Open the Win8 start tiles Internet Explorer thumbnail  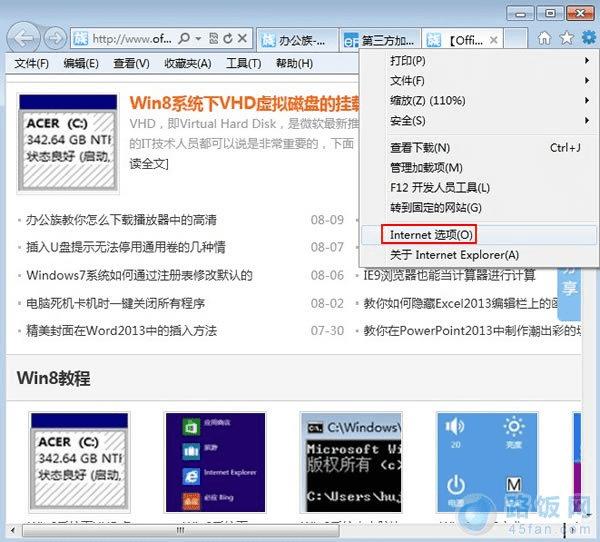click(x=215, y=462)
